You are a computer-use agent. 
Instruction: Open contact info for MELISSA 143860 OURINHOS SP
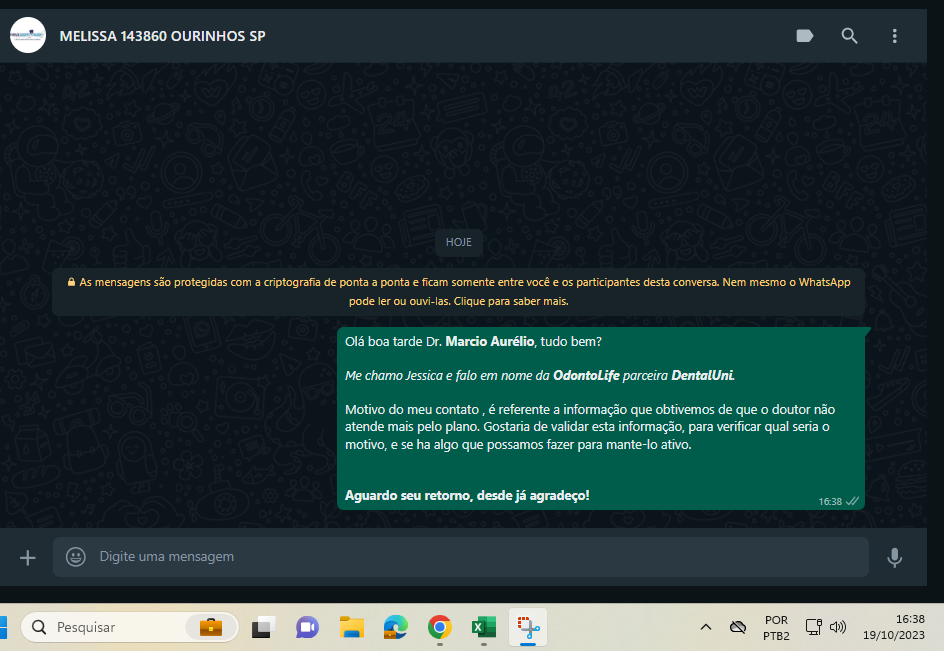pos(163,36)
